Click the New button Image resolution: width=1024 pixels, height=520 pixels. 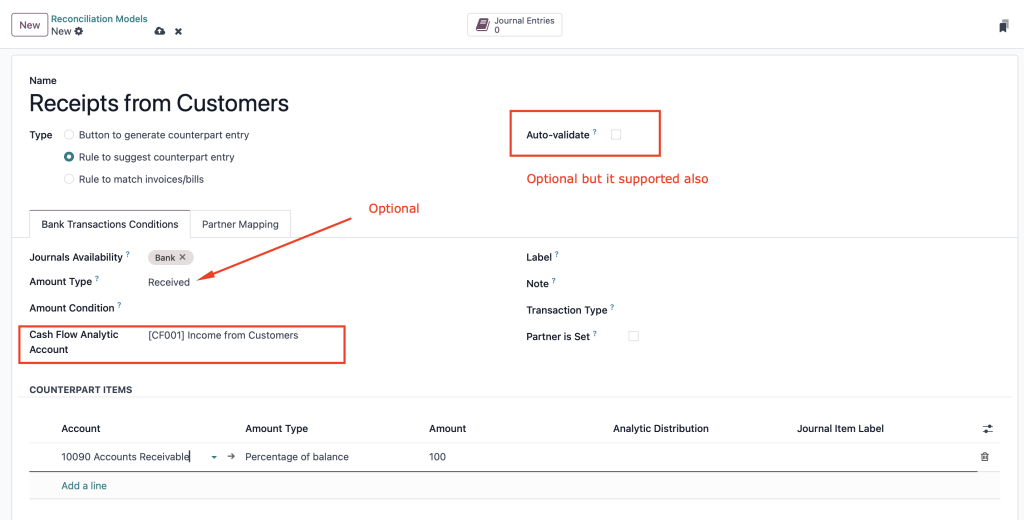point(29,25)
